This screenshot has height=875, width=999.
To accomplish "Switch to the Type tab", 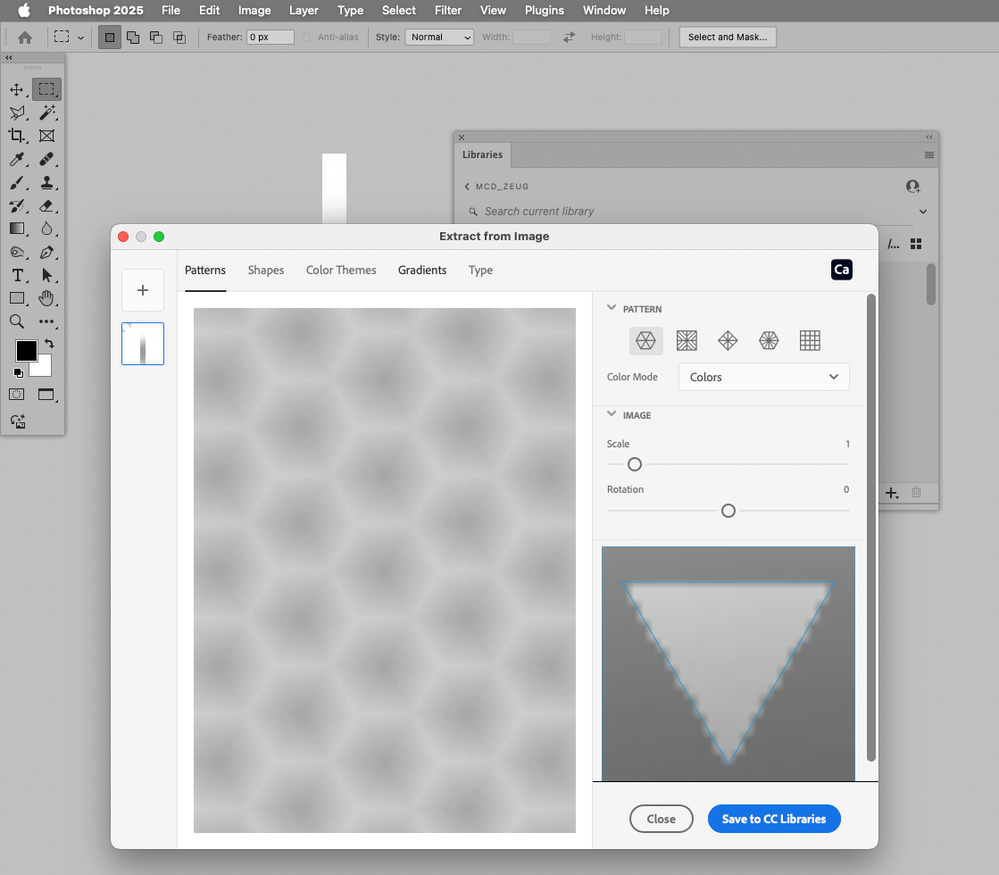I will [480, 270].
